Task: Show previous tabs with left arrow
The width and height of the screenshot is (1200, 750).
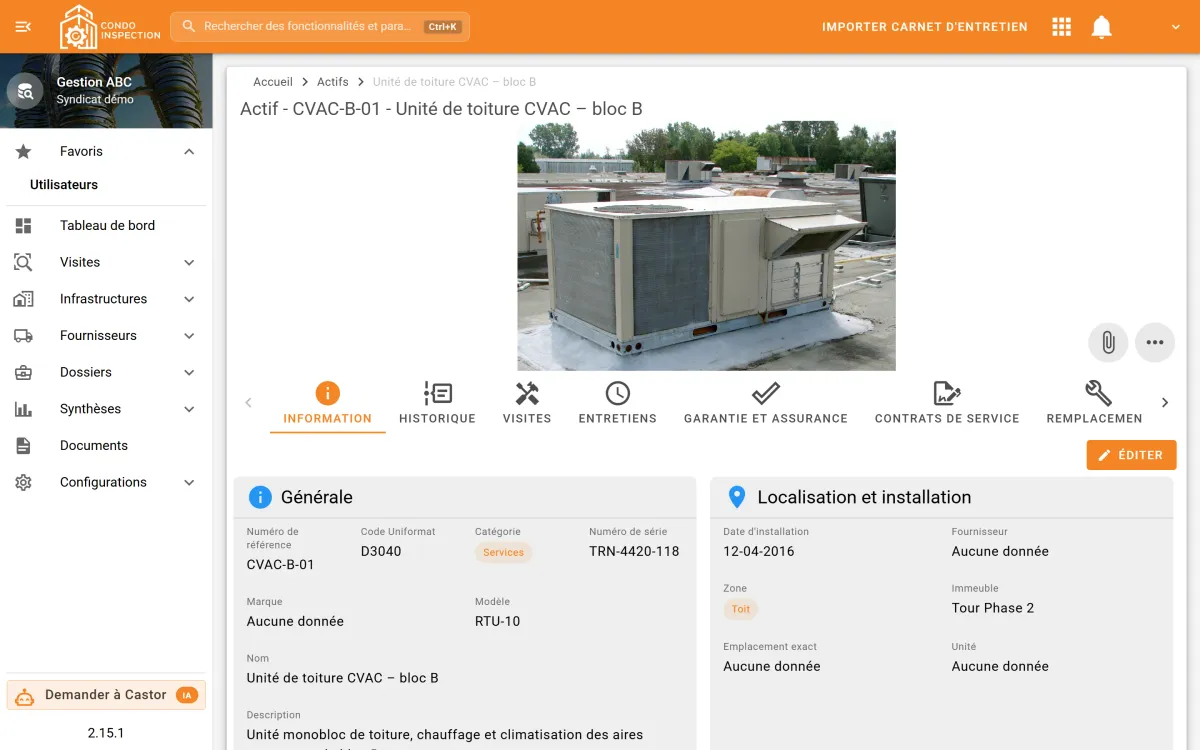Action: [x=249, y=403]
